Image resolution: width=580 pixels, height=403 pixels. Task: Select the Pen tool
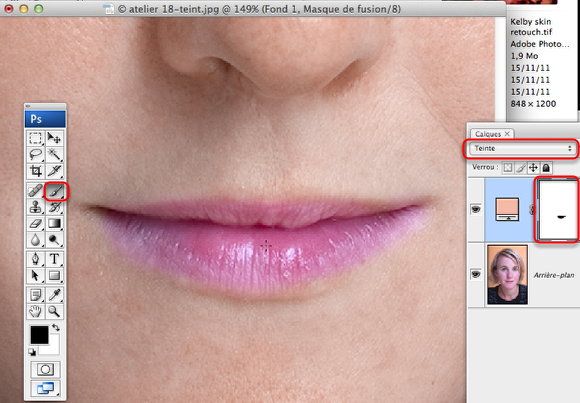click(x=36, y=259)
